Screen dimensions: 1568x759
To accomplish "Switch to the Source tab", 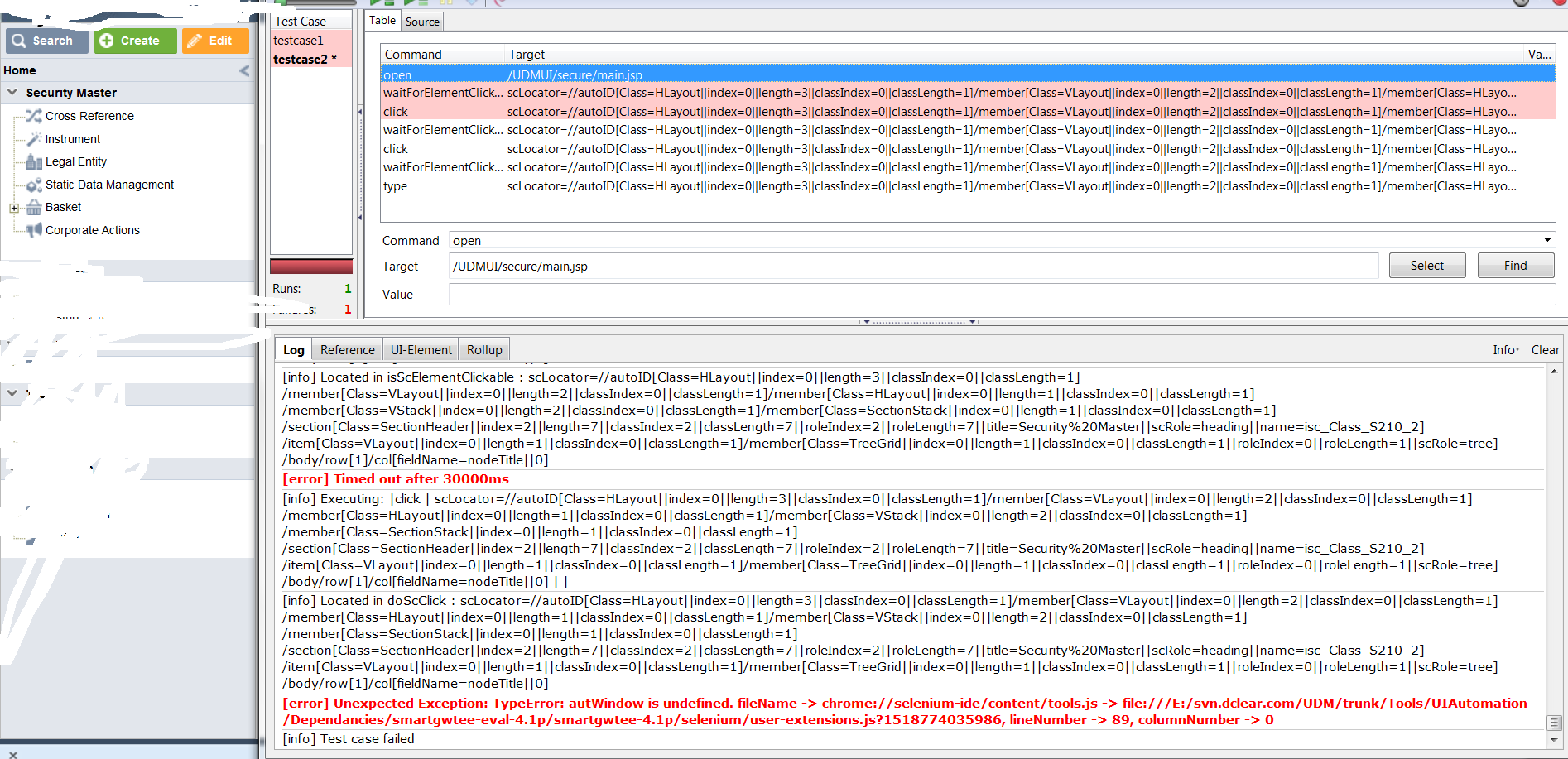I will coord(422,22).
